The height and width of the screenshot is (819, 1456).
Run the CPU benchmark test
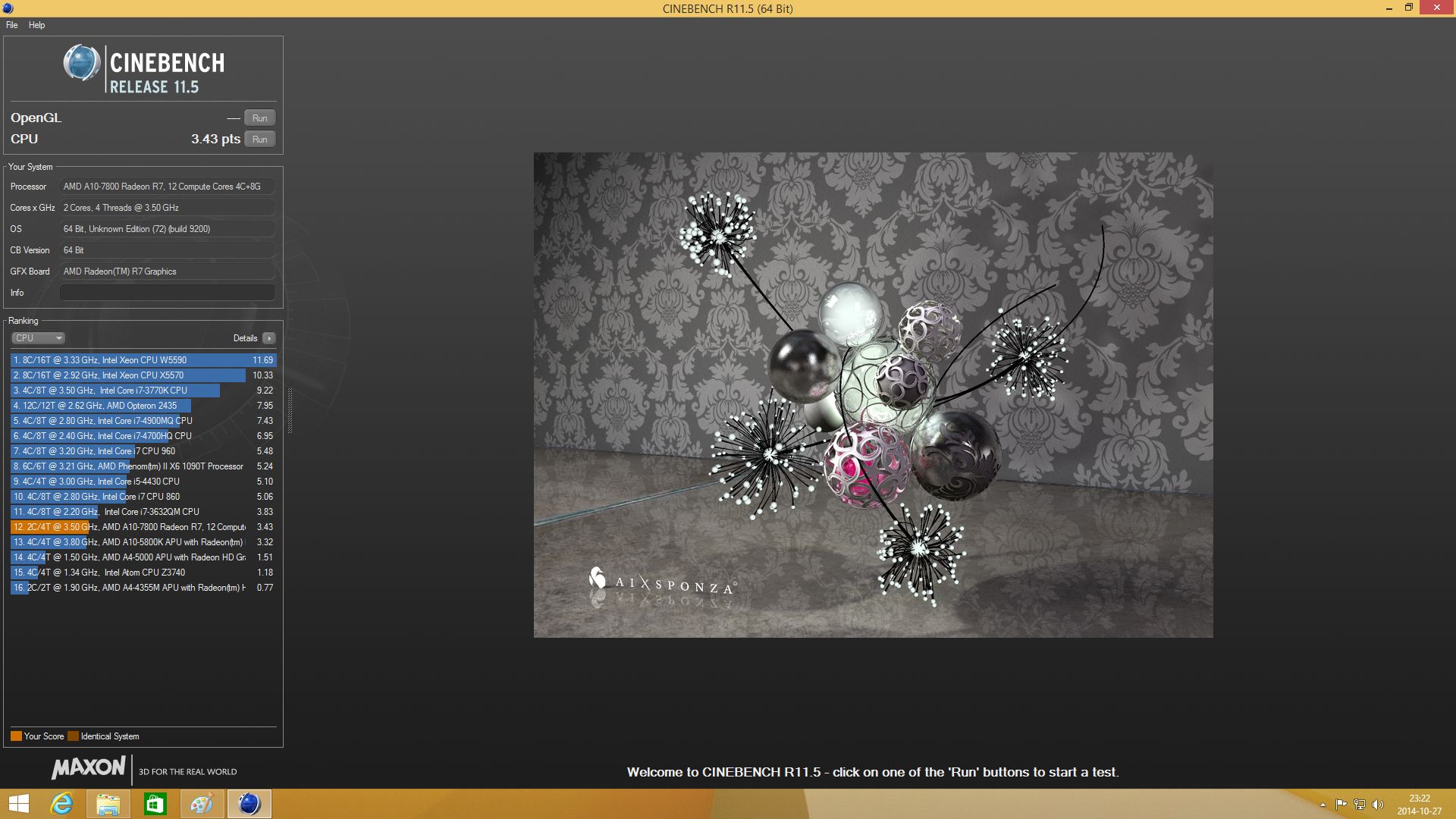tap(259, 140)
